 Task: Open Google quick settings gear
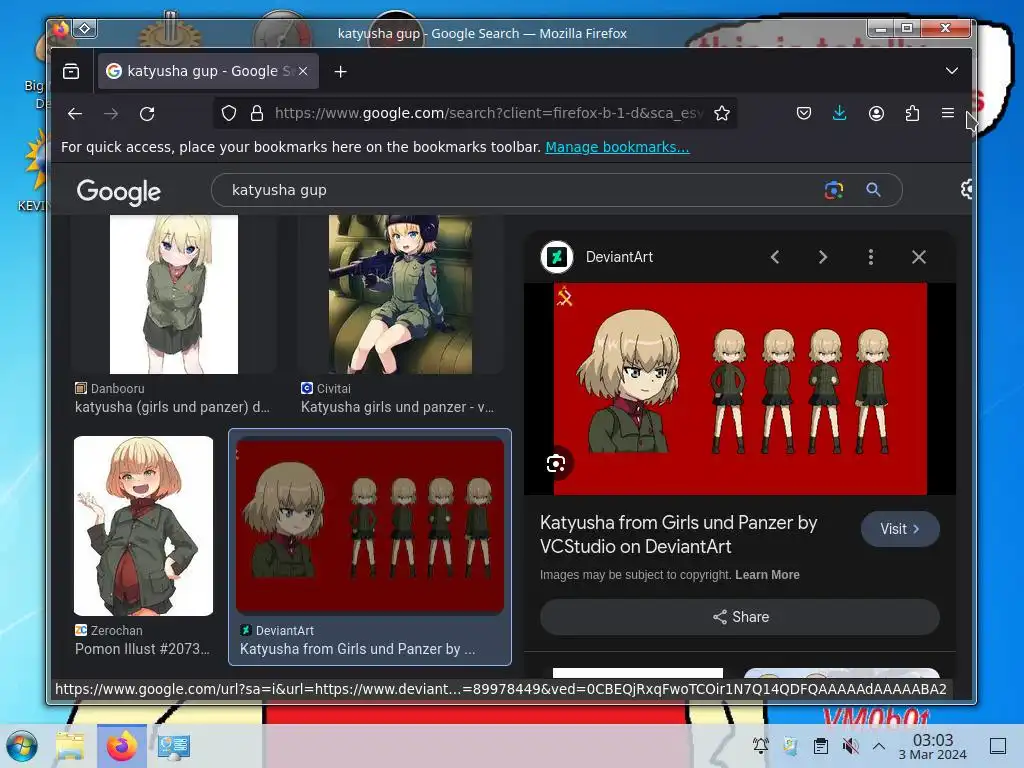click(x=966, y=189)
